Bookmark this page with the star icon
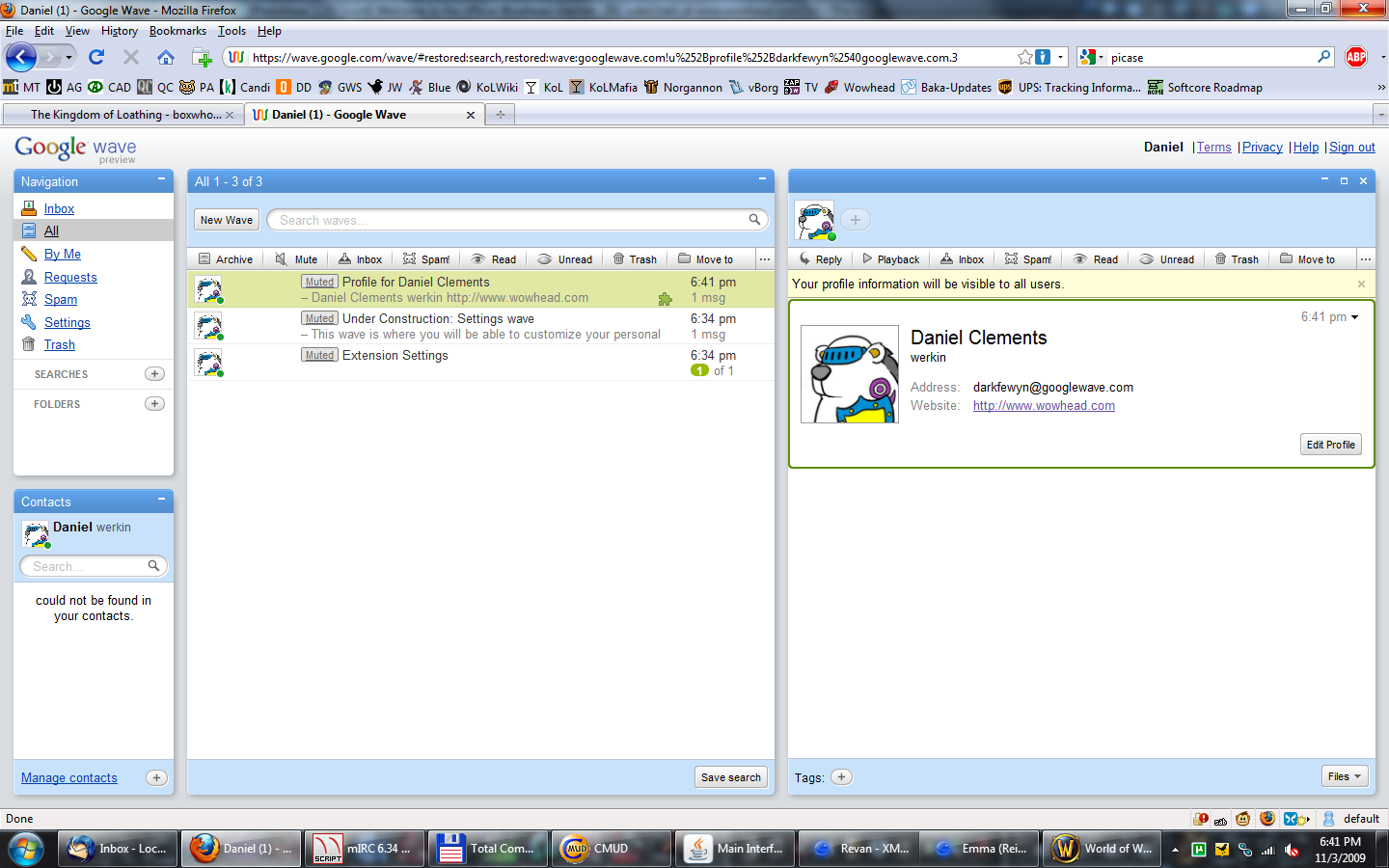 tap(1025, 57)
